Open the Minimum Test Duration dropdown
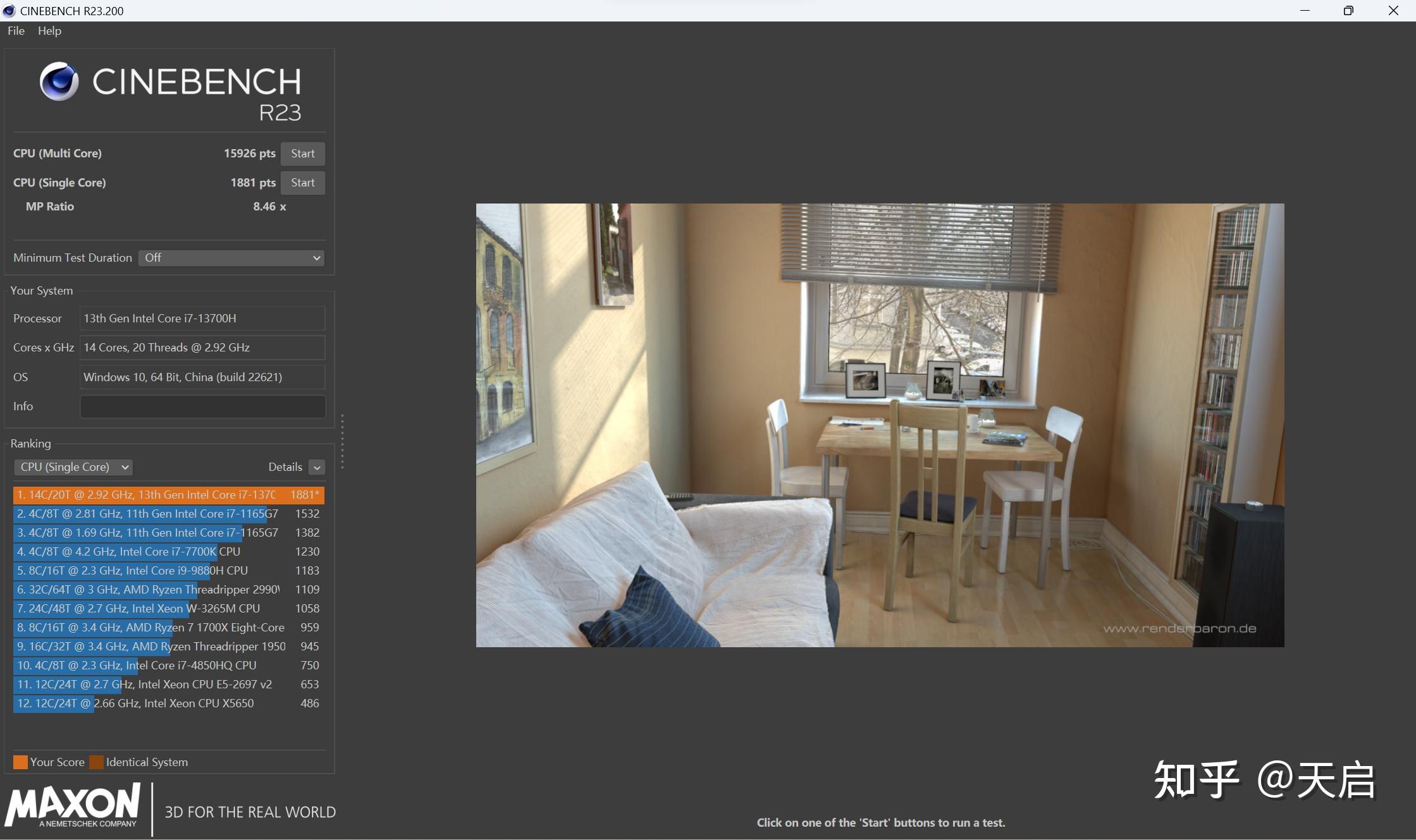 (231, 258)
